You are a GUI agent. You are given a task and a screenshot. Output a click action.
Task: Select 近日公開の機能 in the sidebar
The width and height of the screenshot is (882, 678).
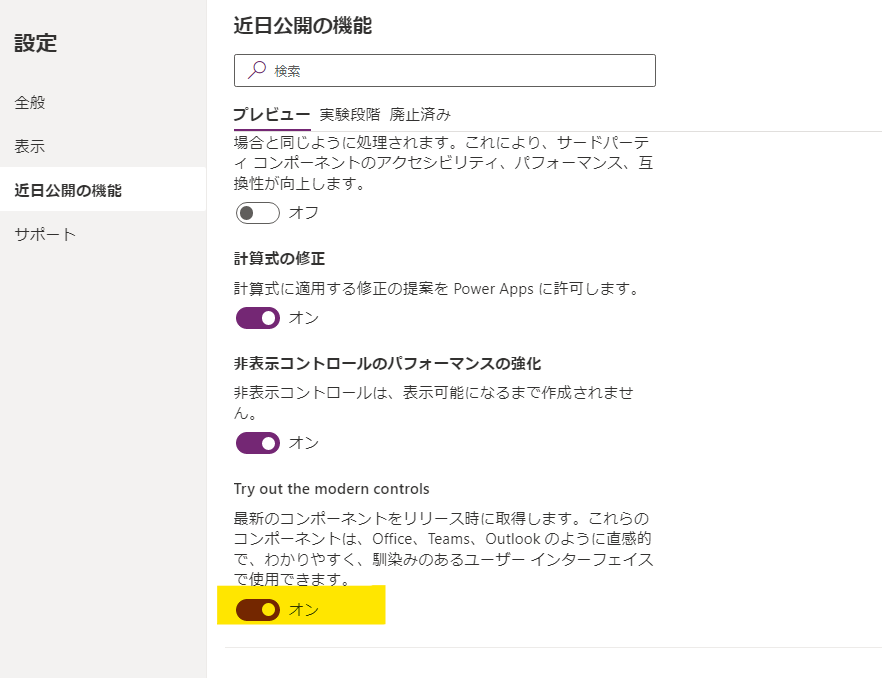click(x=68, y=190)
